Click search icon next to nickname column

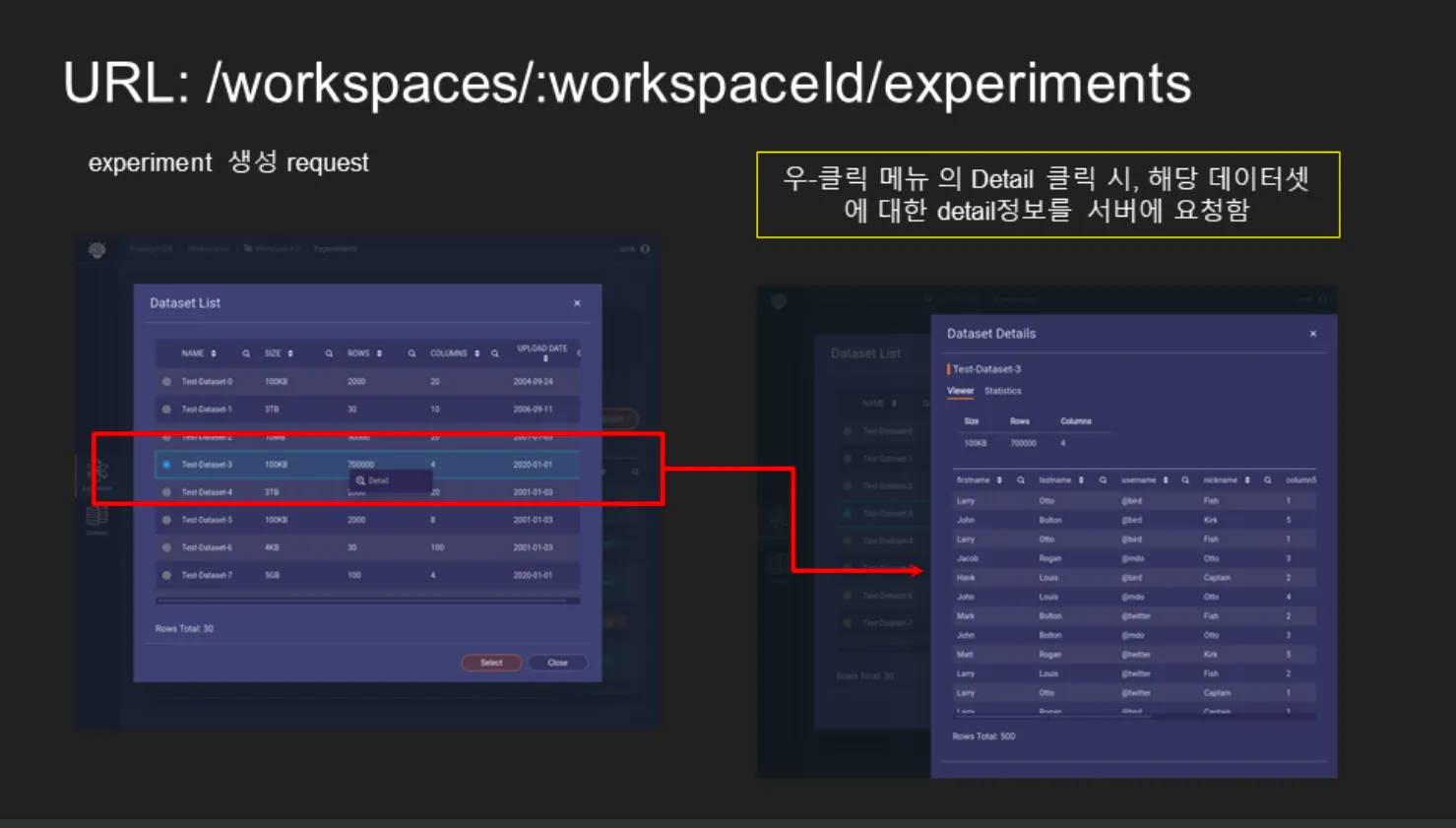1267,480
